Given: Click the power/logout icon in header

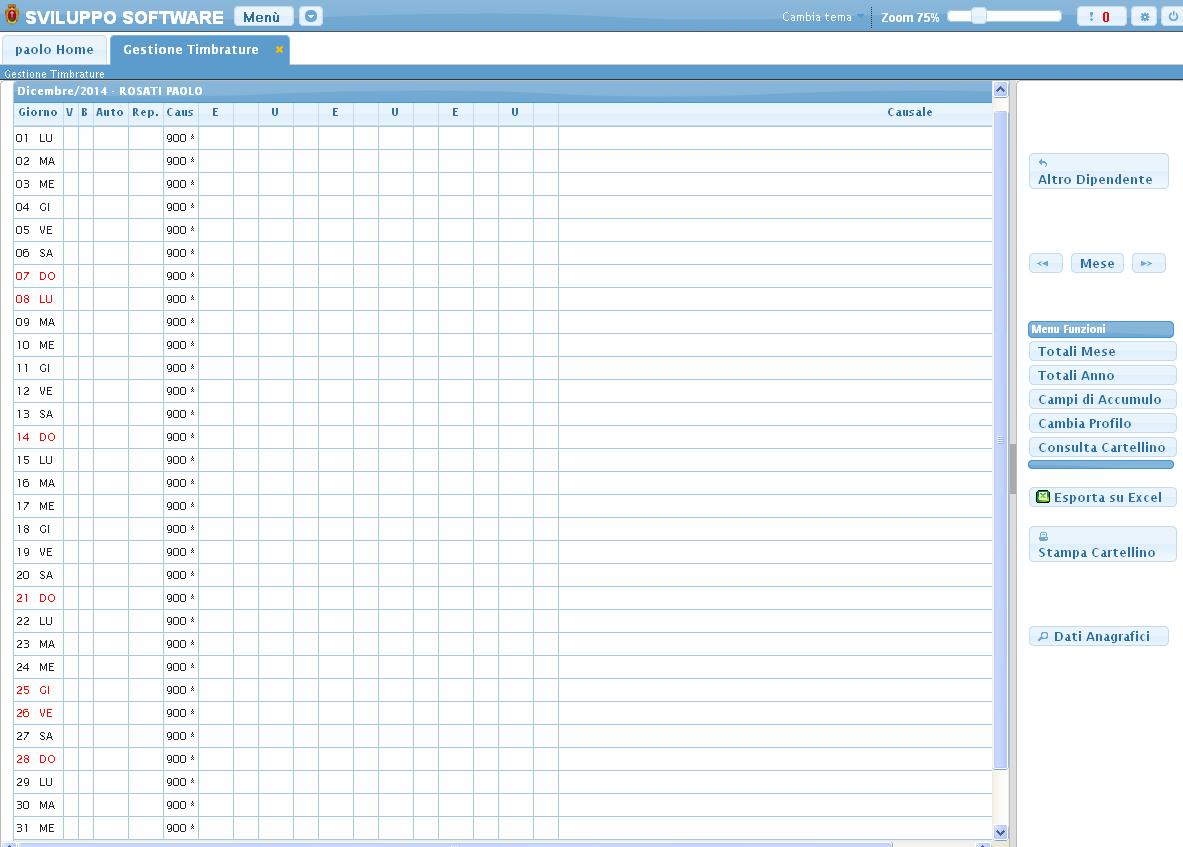Looking at the screenshot, I should [x=1172, y=17].
